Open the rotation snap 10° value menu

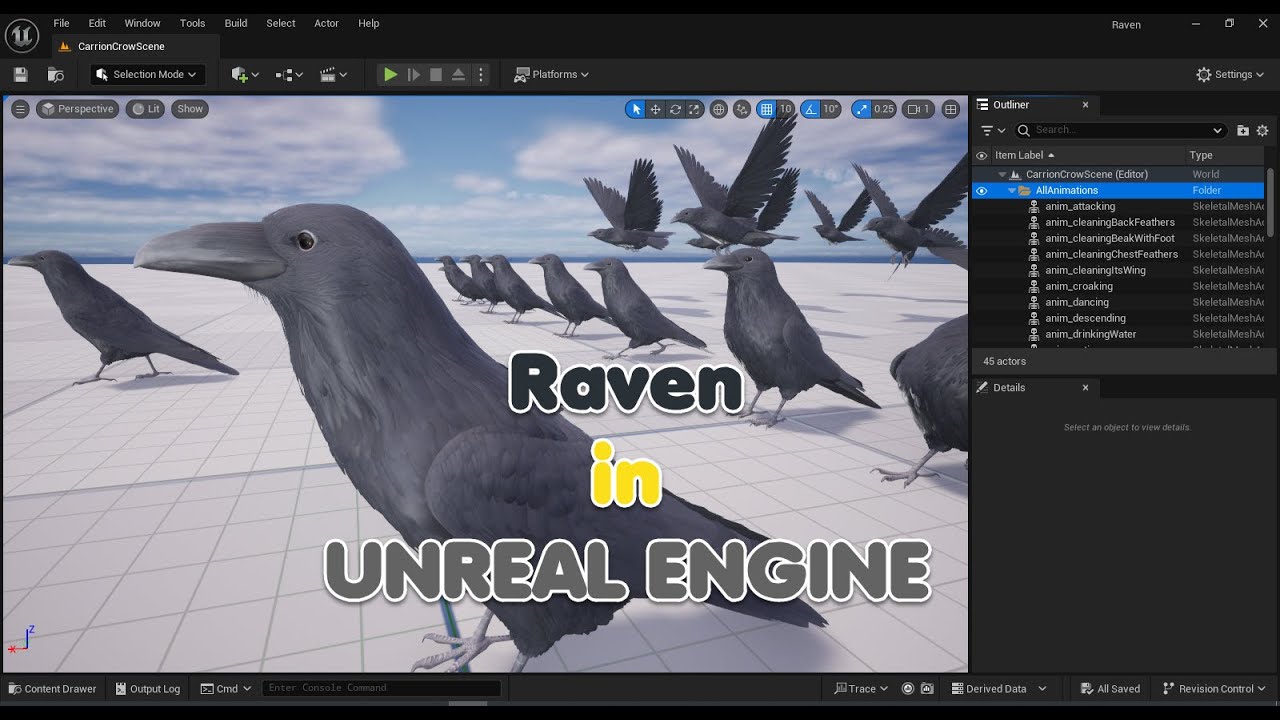(832, 109)
